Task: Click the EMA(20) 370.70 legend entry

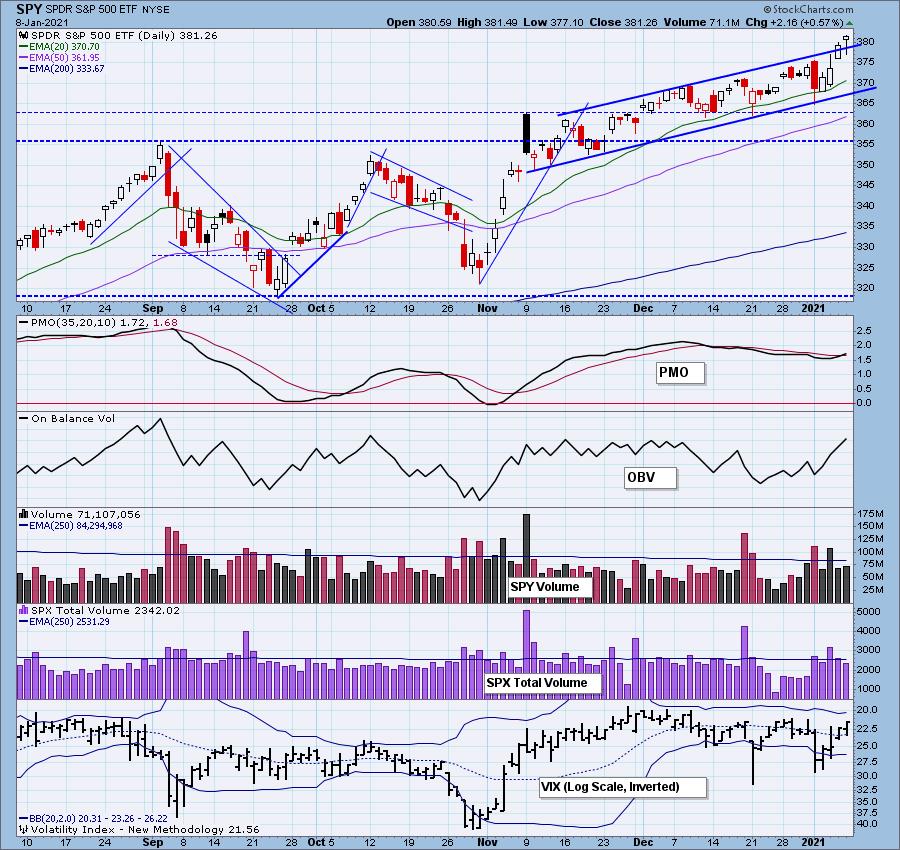Action: tap(59, 46)
